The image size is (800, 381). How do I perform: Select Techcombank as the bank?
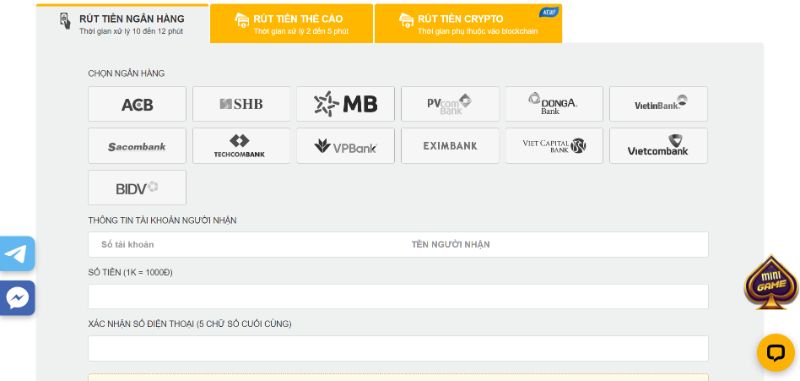tap(241, 146)
